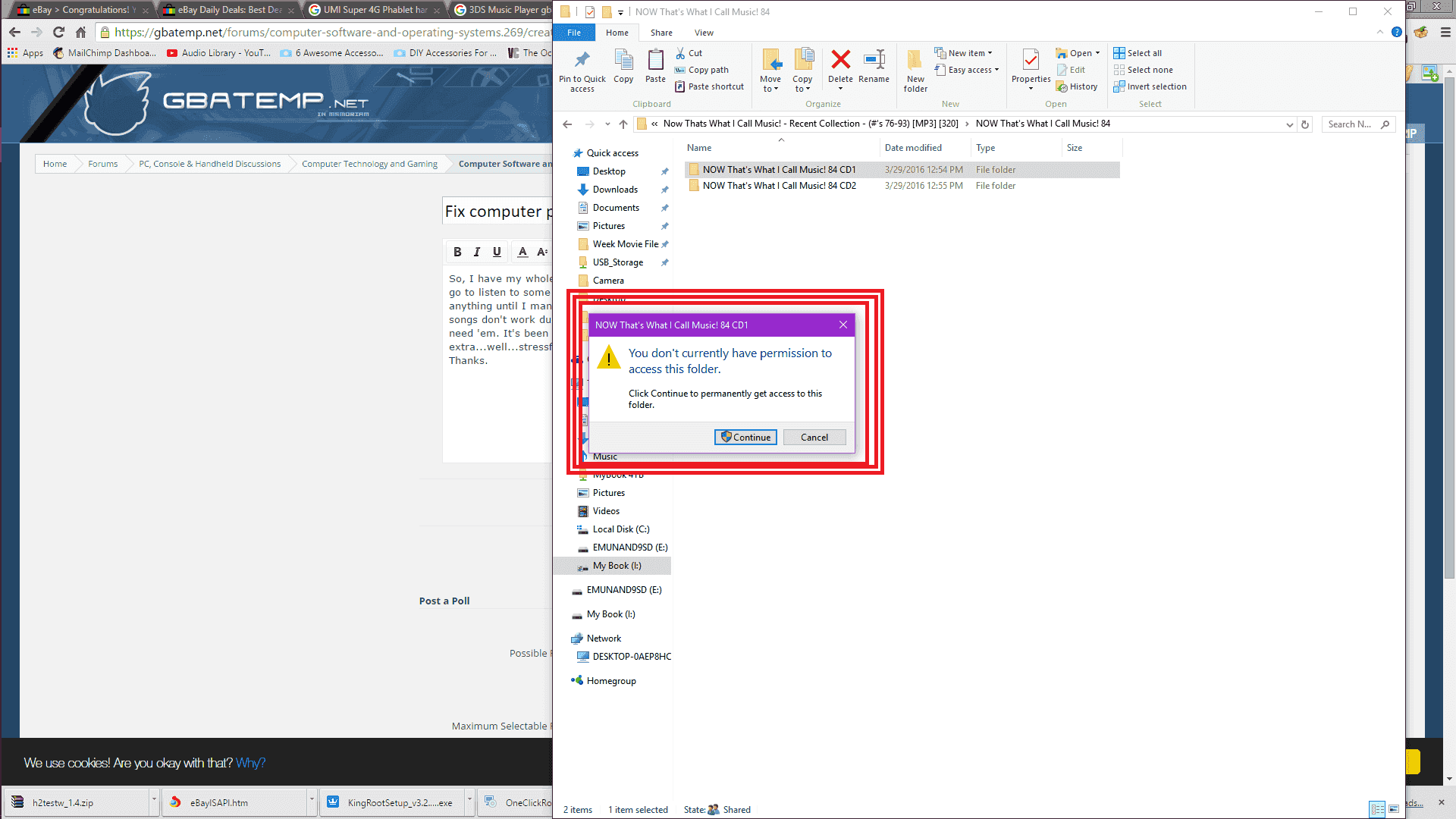Switch to details view icon in status bar
The image size is (1456, 819).
pyautogui.click(x=1377, y=810)
